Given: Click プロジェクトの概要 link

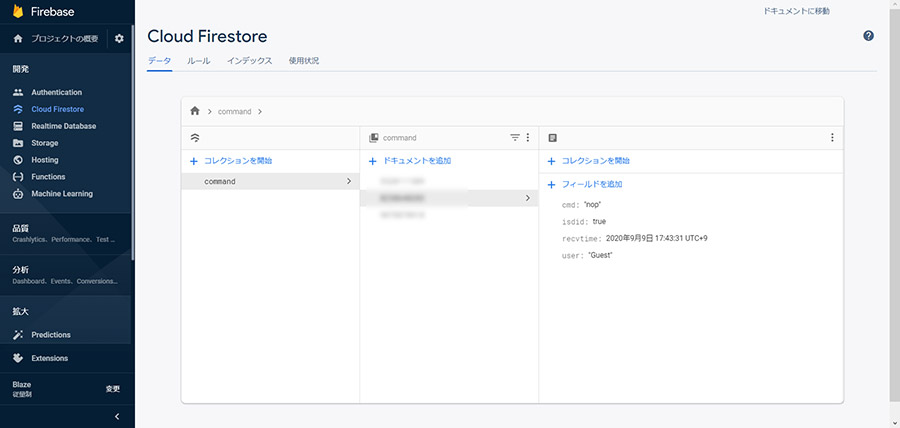Looking at the screenshot, I should pyautogui.click(x=64, y=39).
